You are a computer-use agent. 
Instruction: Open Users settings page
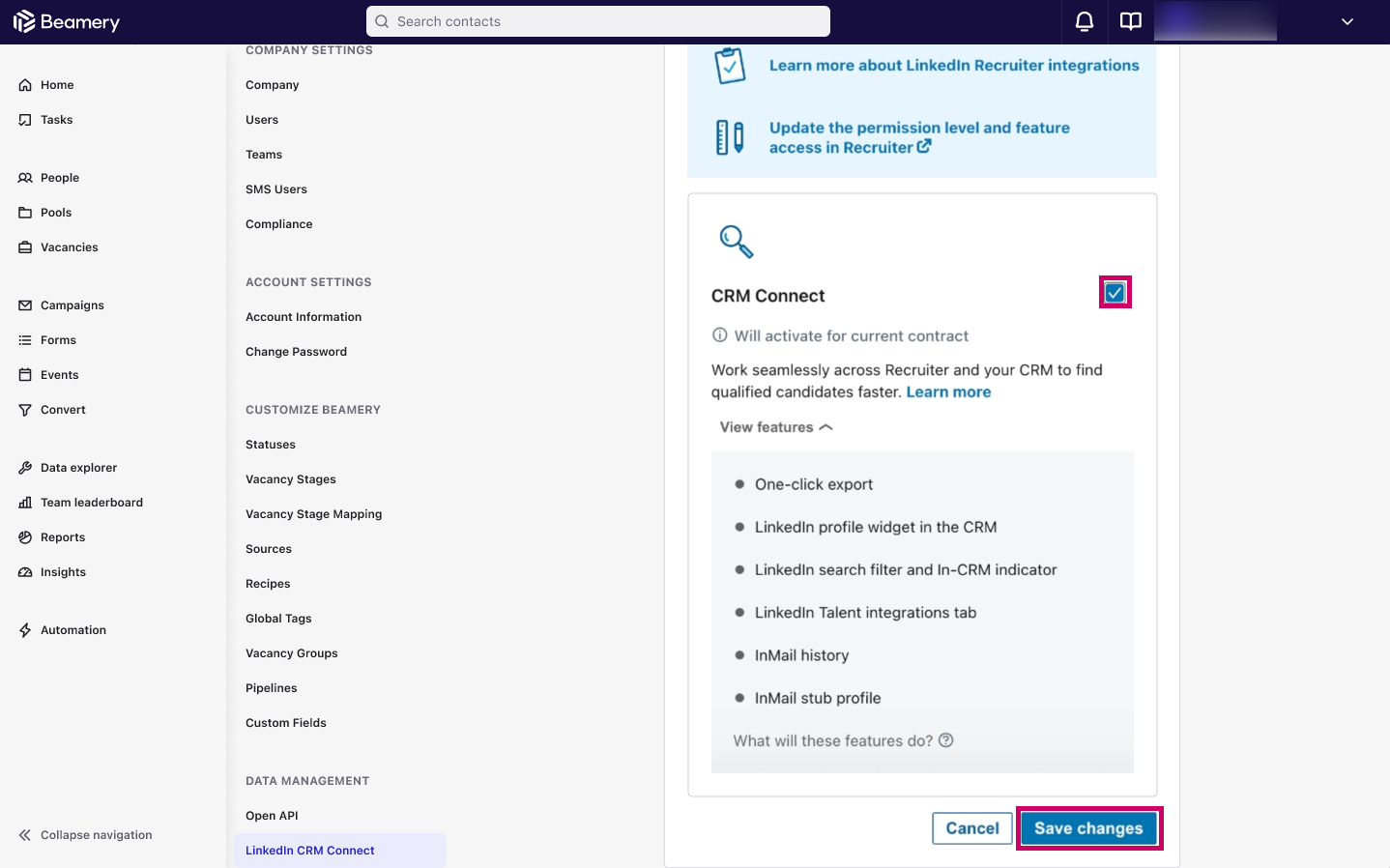pyautogui.click(x=262, y=120)
